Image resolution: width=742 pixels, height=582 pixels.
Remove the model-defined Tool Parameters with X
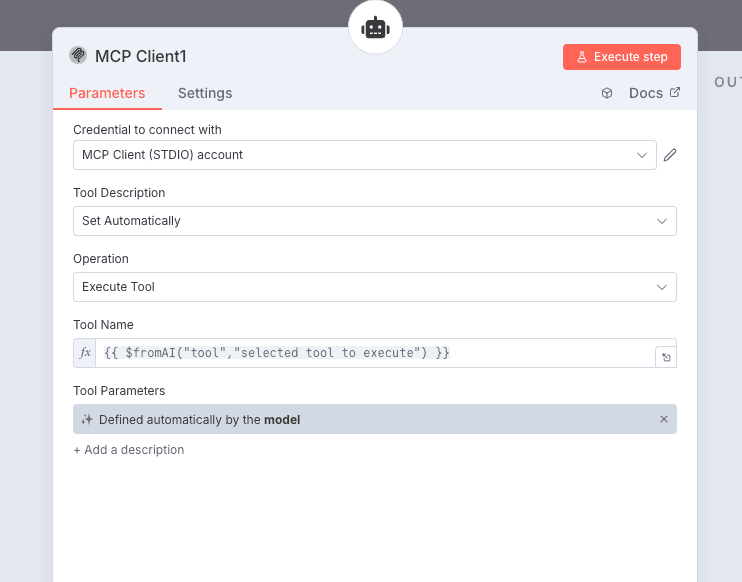tap(664, 419)
